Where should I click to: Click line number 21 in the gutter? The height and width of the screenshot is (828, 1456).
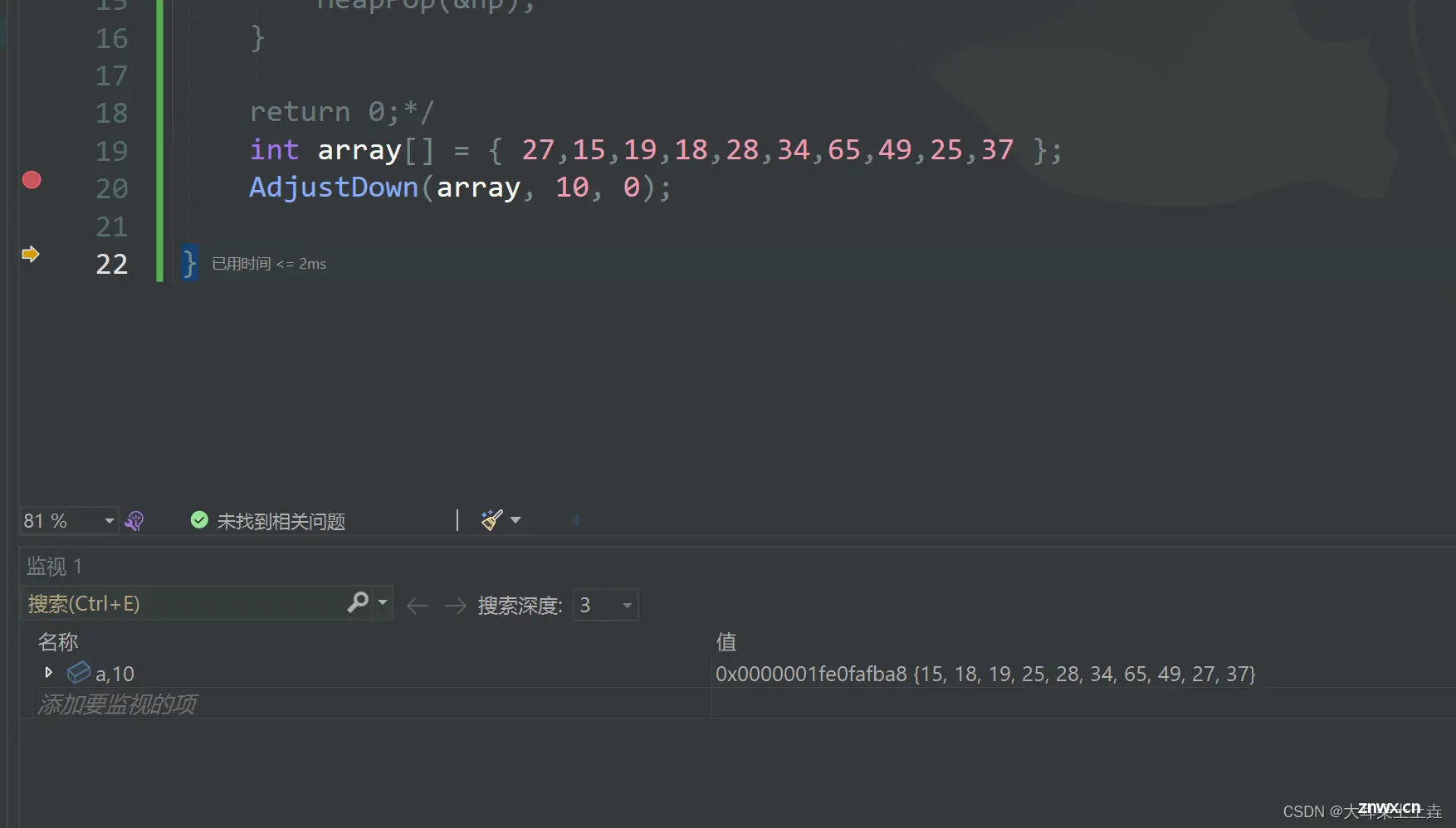pyautogui.click(x=111, y=226)
